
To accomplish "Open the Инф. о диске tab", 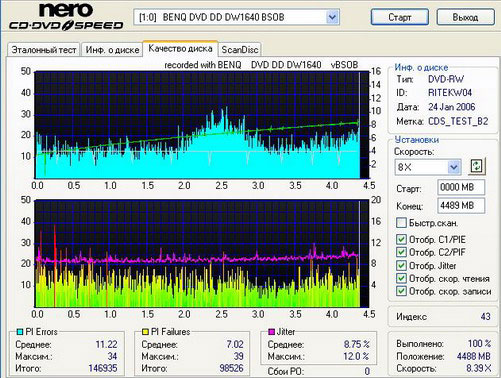I will click(x=112, y=50).
